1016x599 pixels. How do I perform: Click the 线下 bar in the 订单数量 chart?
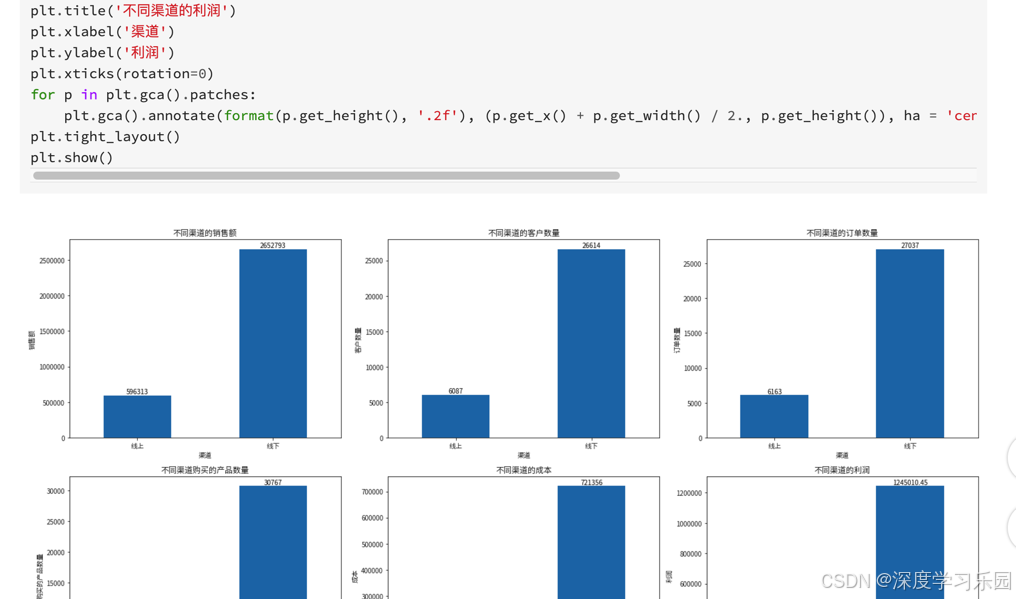[x=910, y=344]
